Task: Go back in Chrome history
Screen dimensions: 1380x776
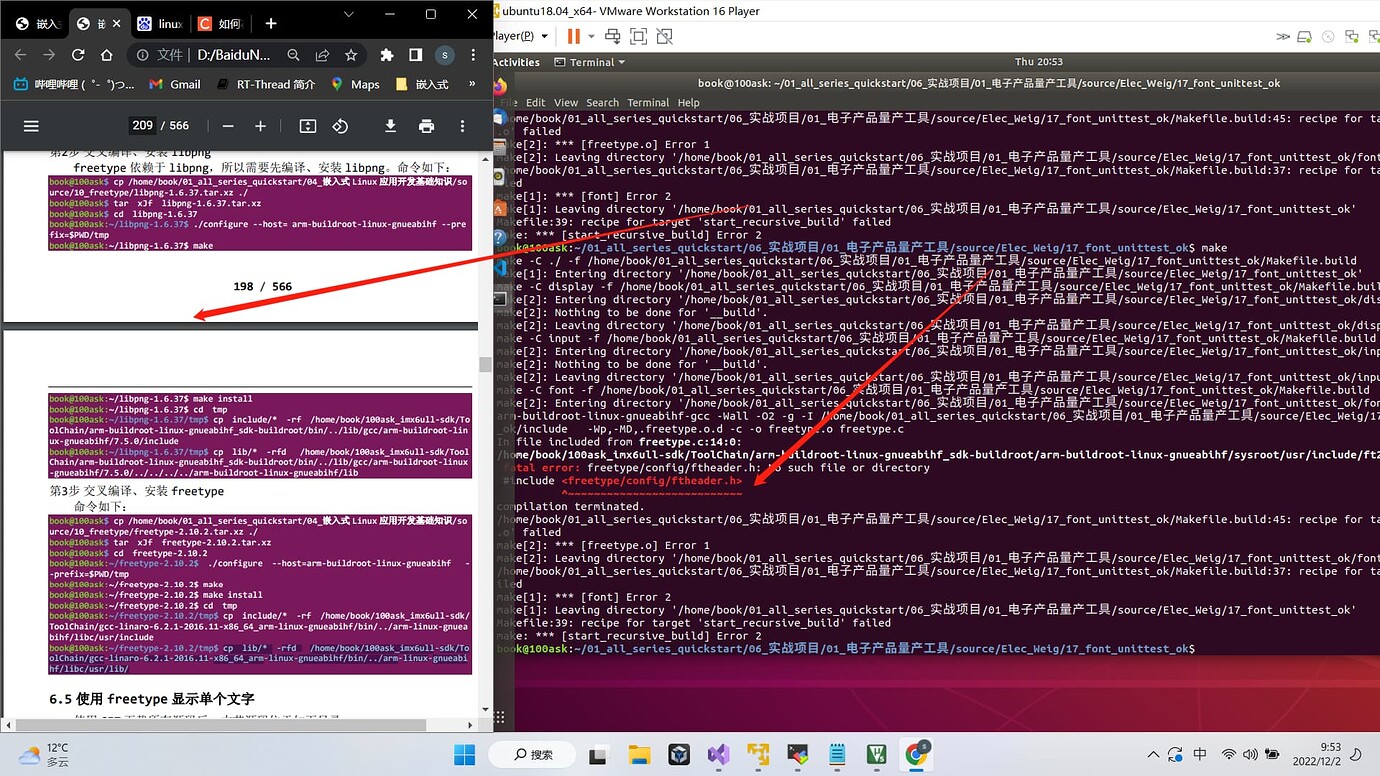Action: pyautogui.click(x=21, y=55)
